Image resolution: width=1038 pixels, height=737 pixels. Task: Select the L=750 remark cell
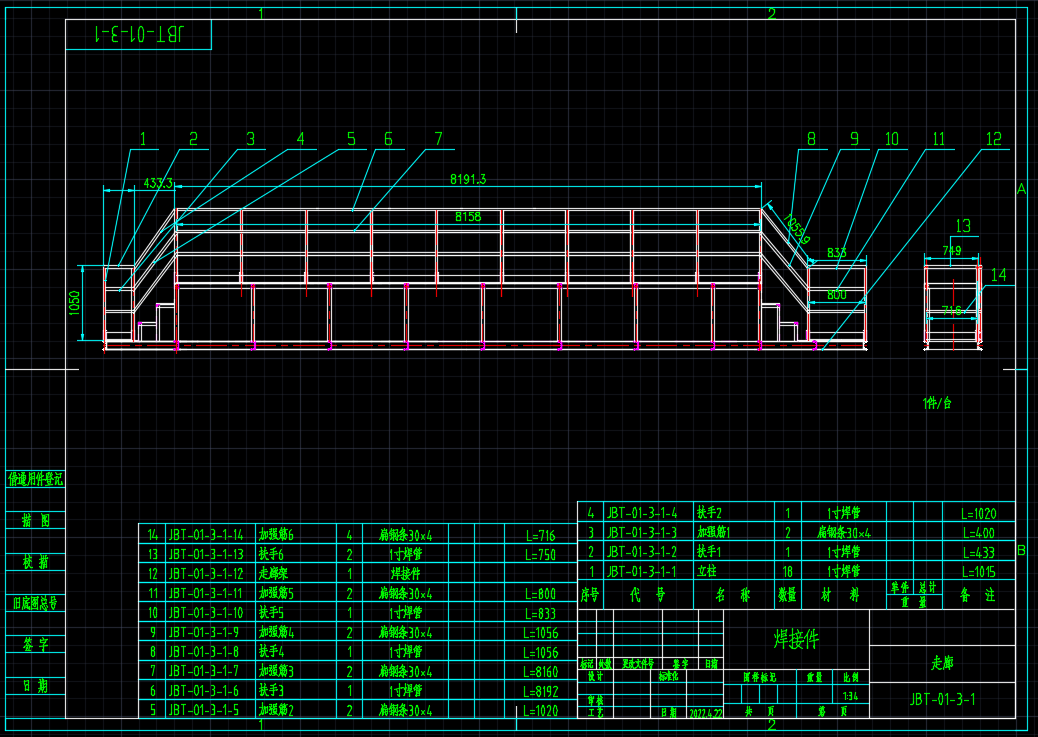tap(541, 555)
